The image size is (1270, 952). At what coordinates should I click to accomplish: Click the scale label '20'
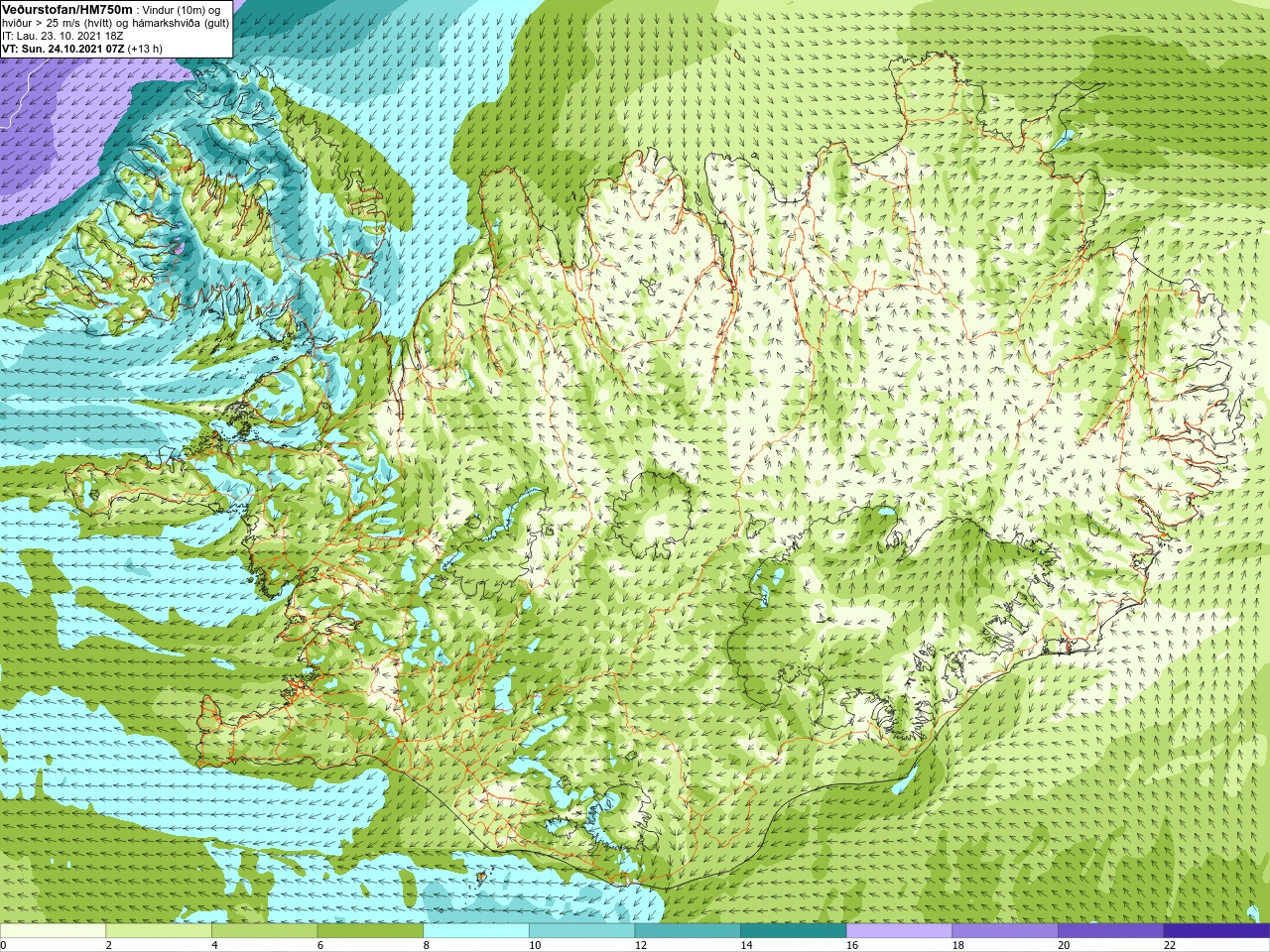click(1064, 945)
